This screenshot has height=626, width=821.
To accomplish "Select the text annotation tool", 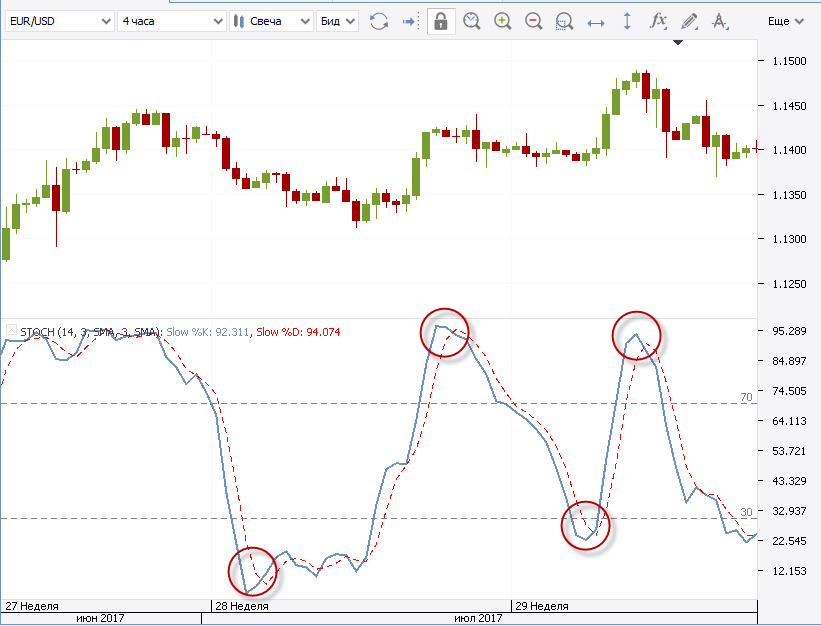I will [719, 21].
